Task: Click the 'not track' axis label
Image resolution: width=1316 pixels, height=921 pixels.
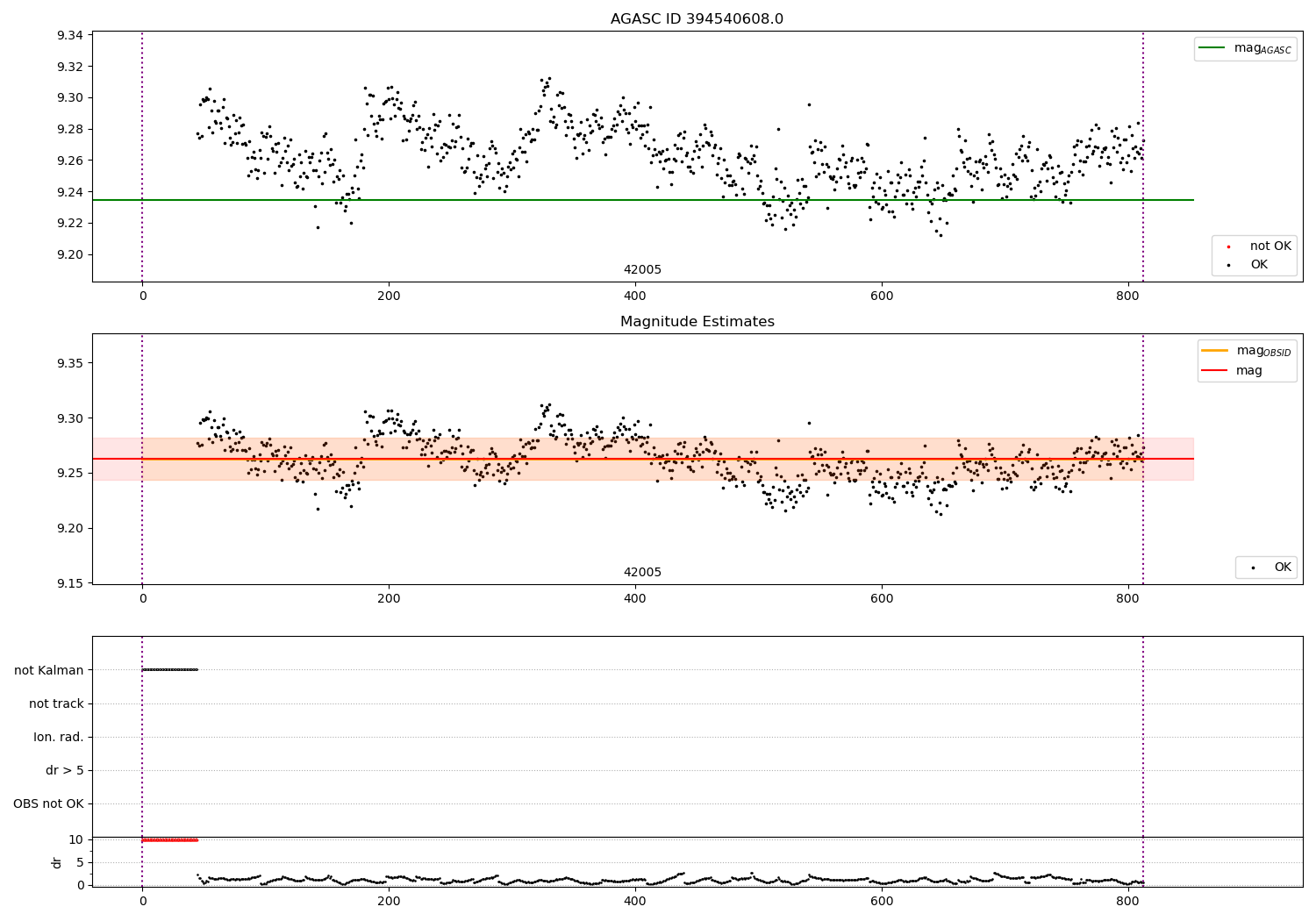Action: click(56, 703)
